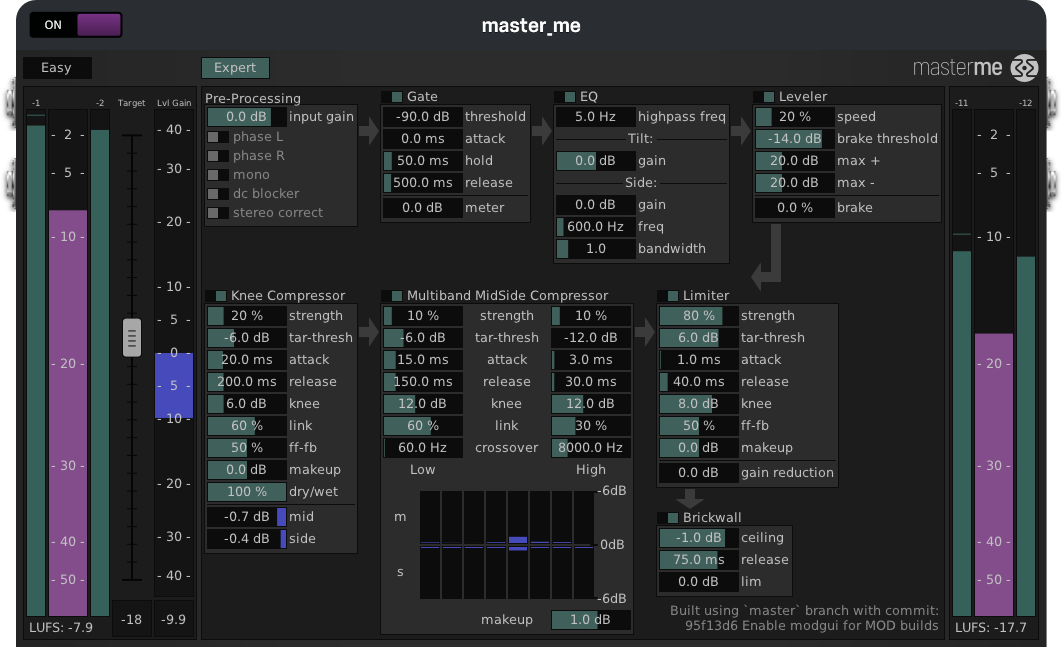Viewport: 1062px width, 647px height.
Task: Click the Multiband Low attack 15.0 ms
Action: click(423, 360)
